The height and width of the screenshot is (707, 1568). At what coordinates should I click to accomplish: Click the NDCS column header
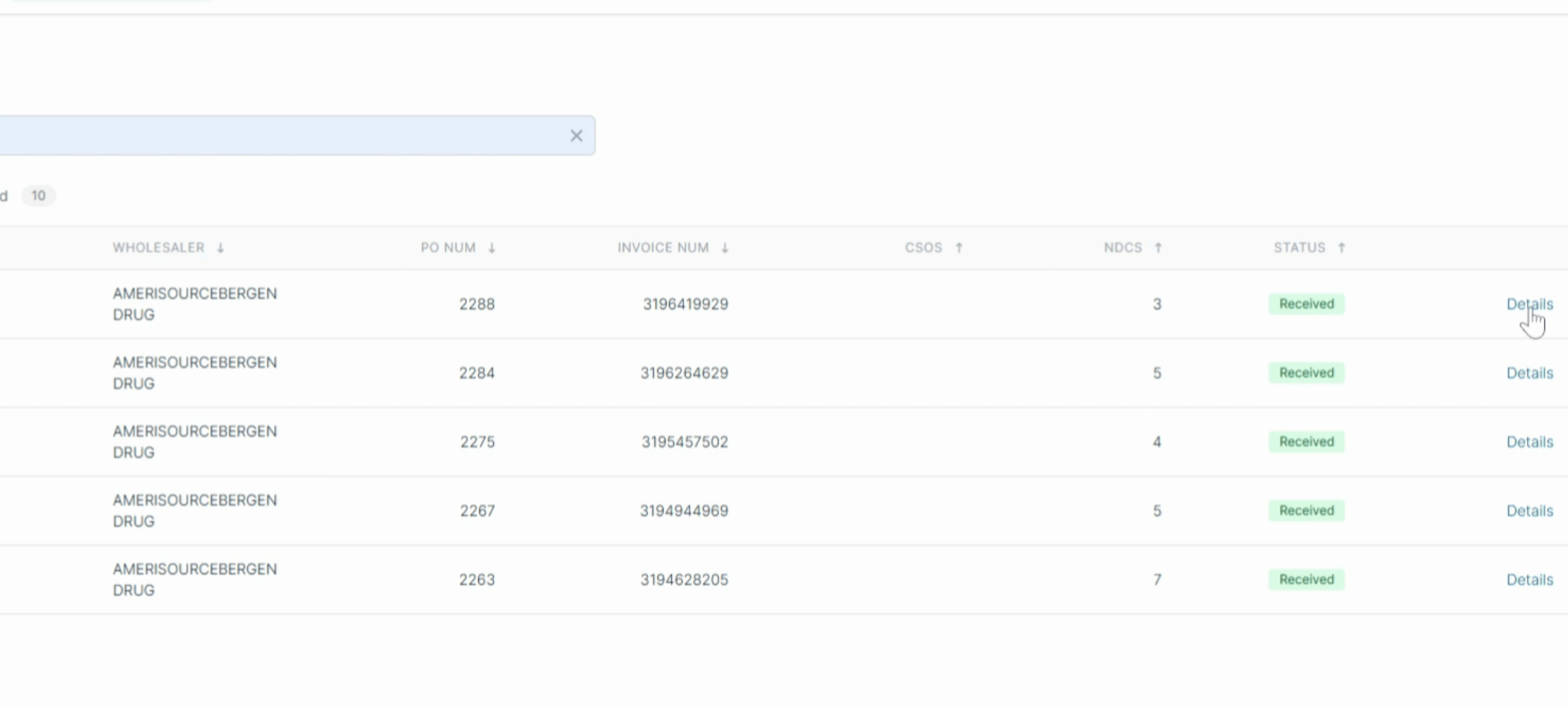pyautogui.click(x=1123, y=247)
